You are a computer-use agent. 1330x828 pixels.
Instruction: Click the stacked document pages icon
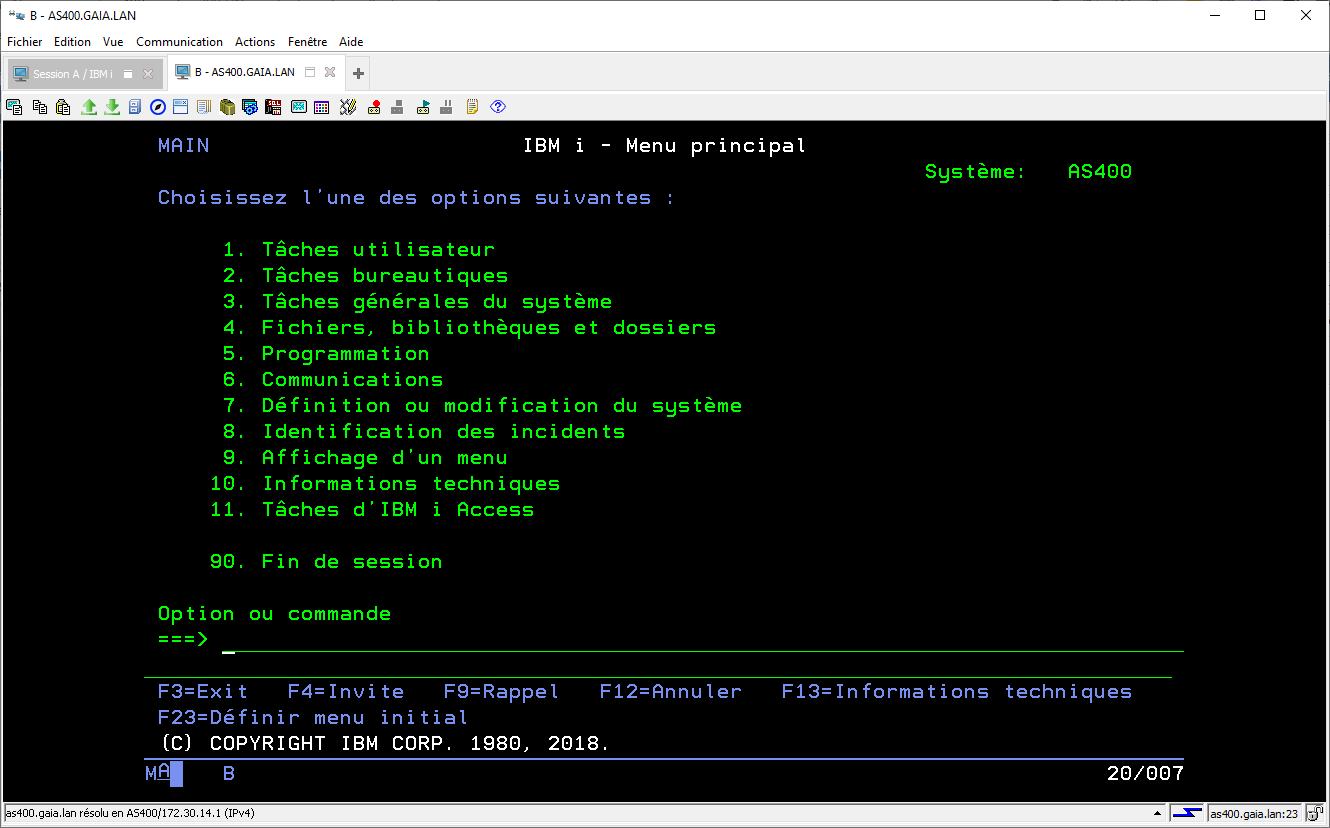[x=204, y=107]
